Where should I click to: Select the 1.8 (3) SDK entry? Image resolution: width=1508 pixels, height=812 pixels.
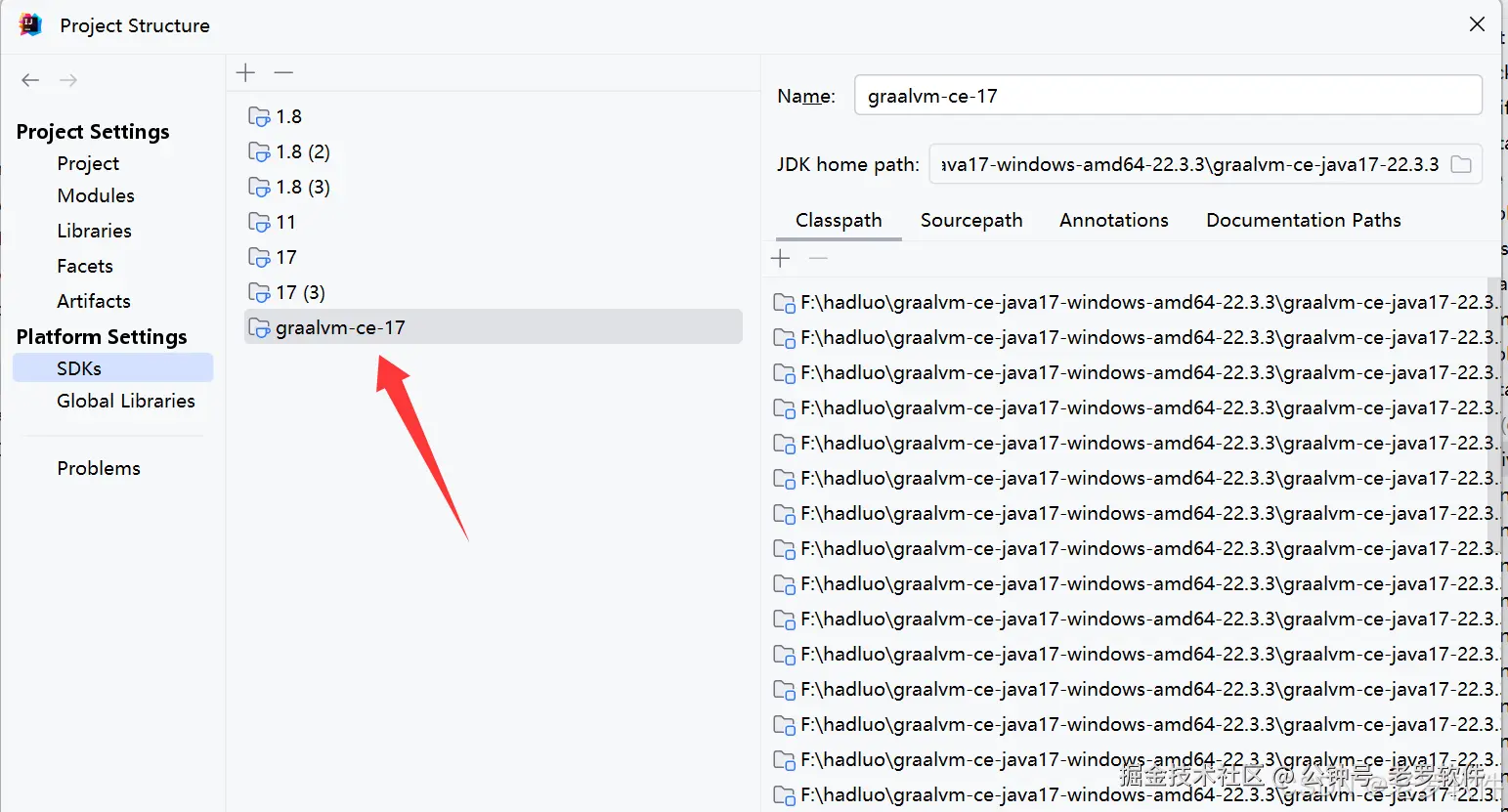click(494, 187)
